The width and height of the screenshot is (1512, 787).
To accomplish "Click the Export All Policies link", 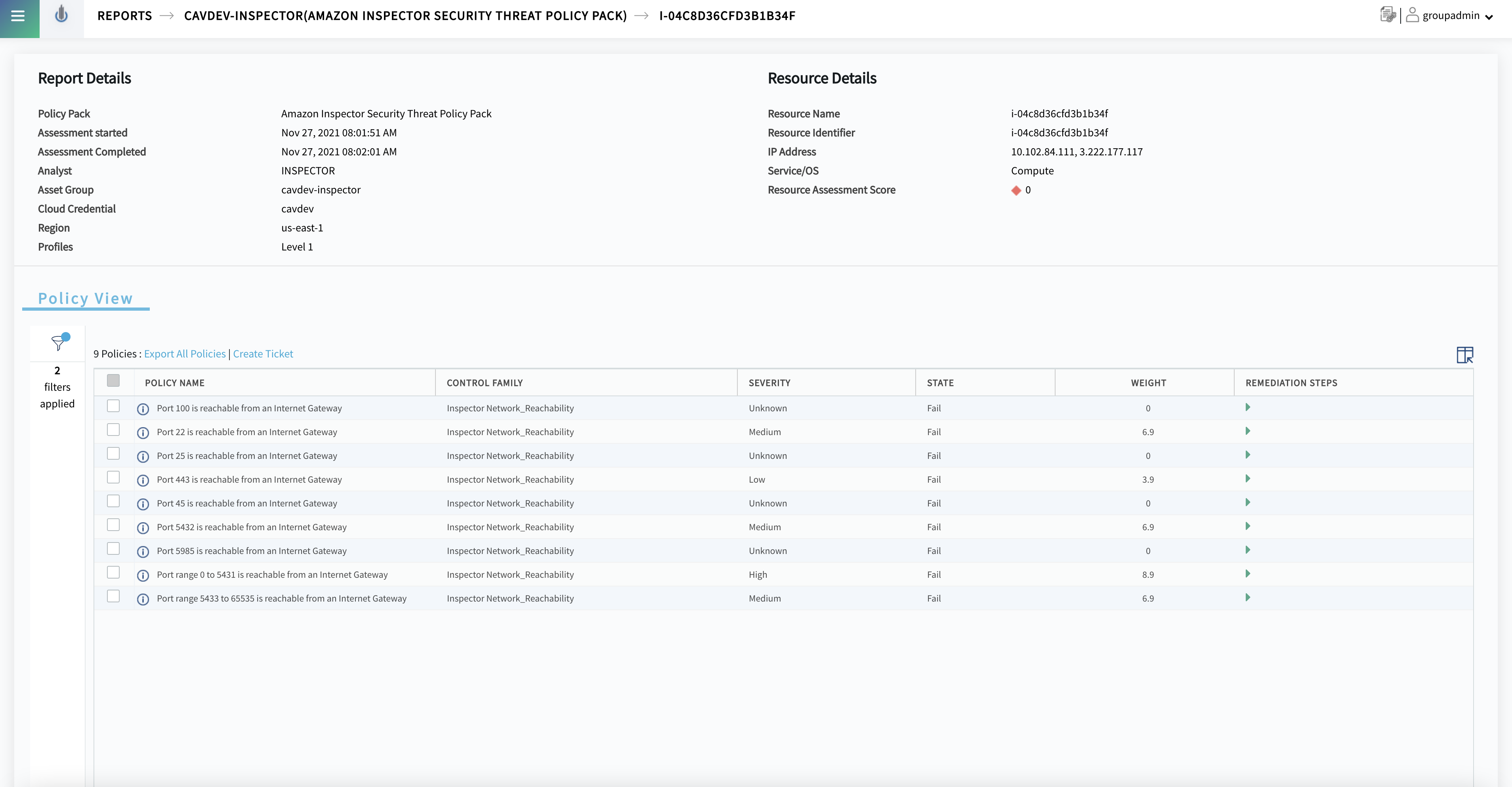I will tap(185, 354).
